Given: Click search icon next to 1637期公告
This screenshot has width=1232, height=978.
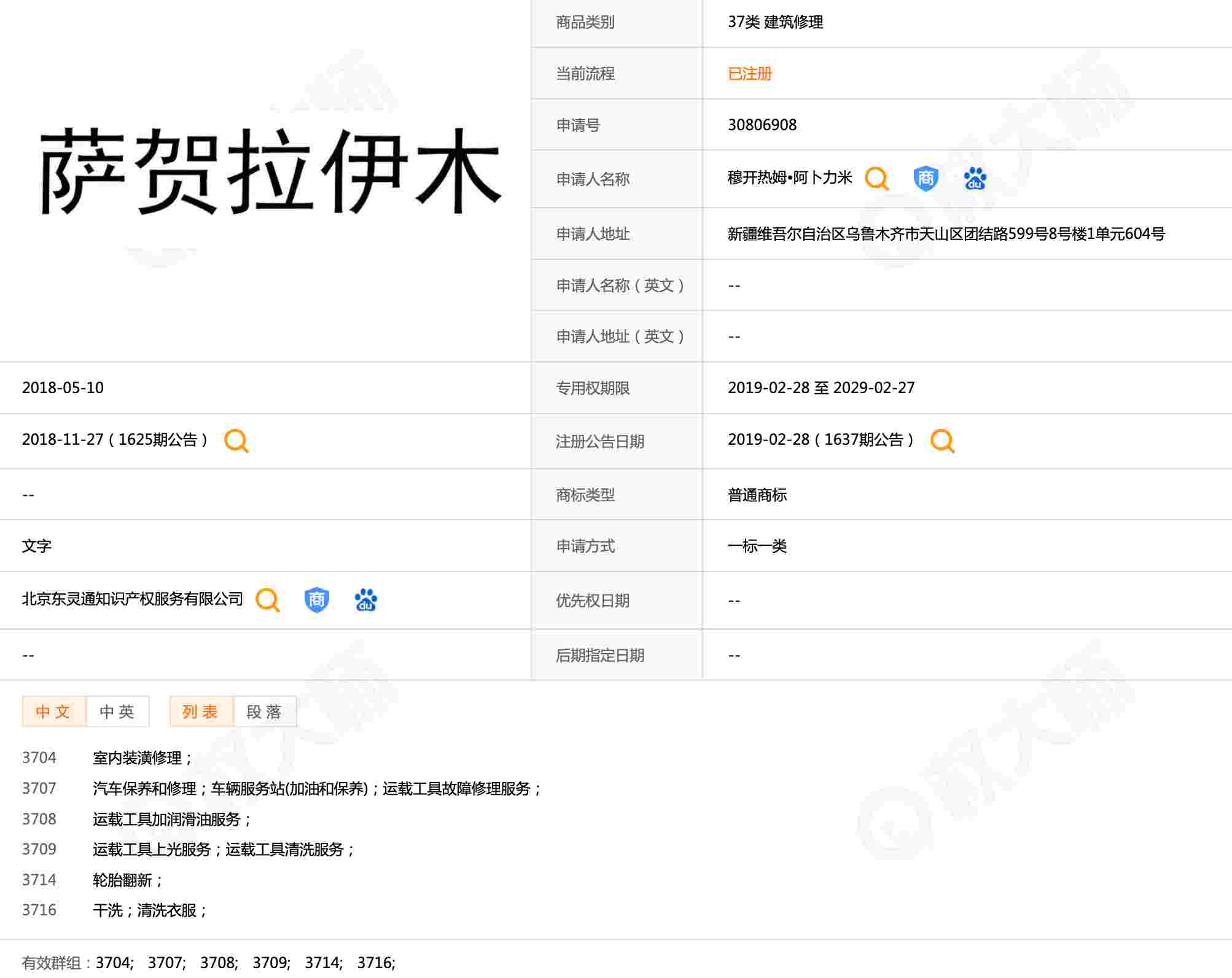Looking at the screenshot, I should coord(942,440).
